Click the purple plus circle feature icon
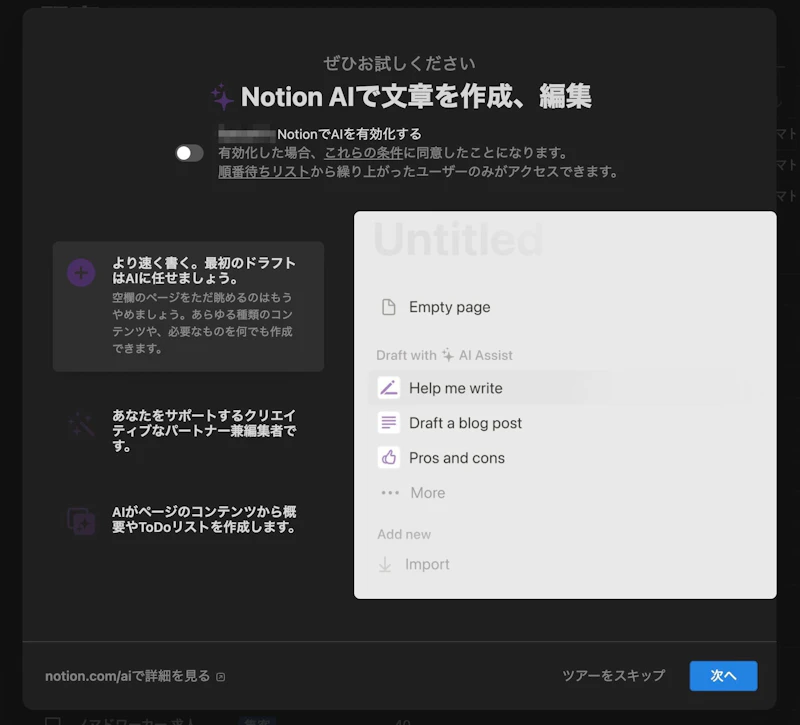 coord(81,271)
